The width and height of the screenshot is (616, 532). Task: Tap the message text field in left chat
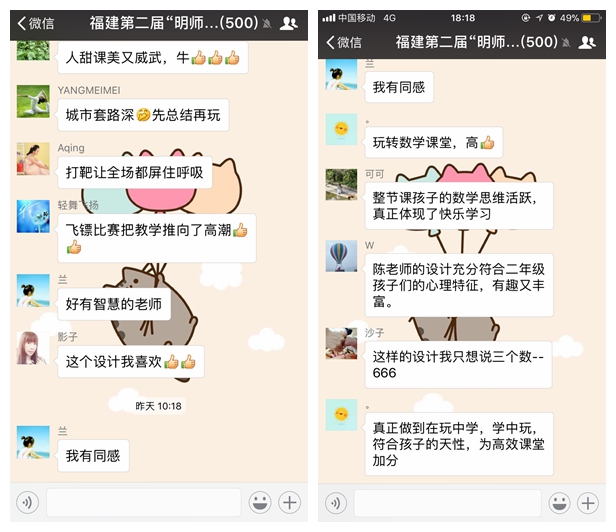click(x=144, y=502)
